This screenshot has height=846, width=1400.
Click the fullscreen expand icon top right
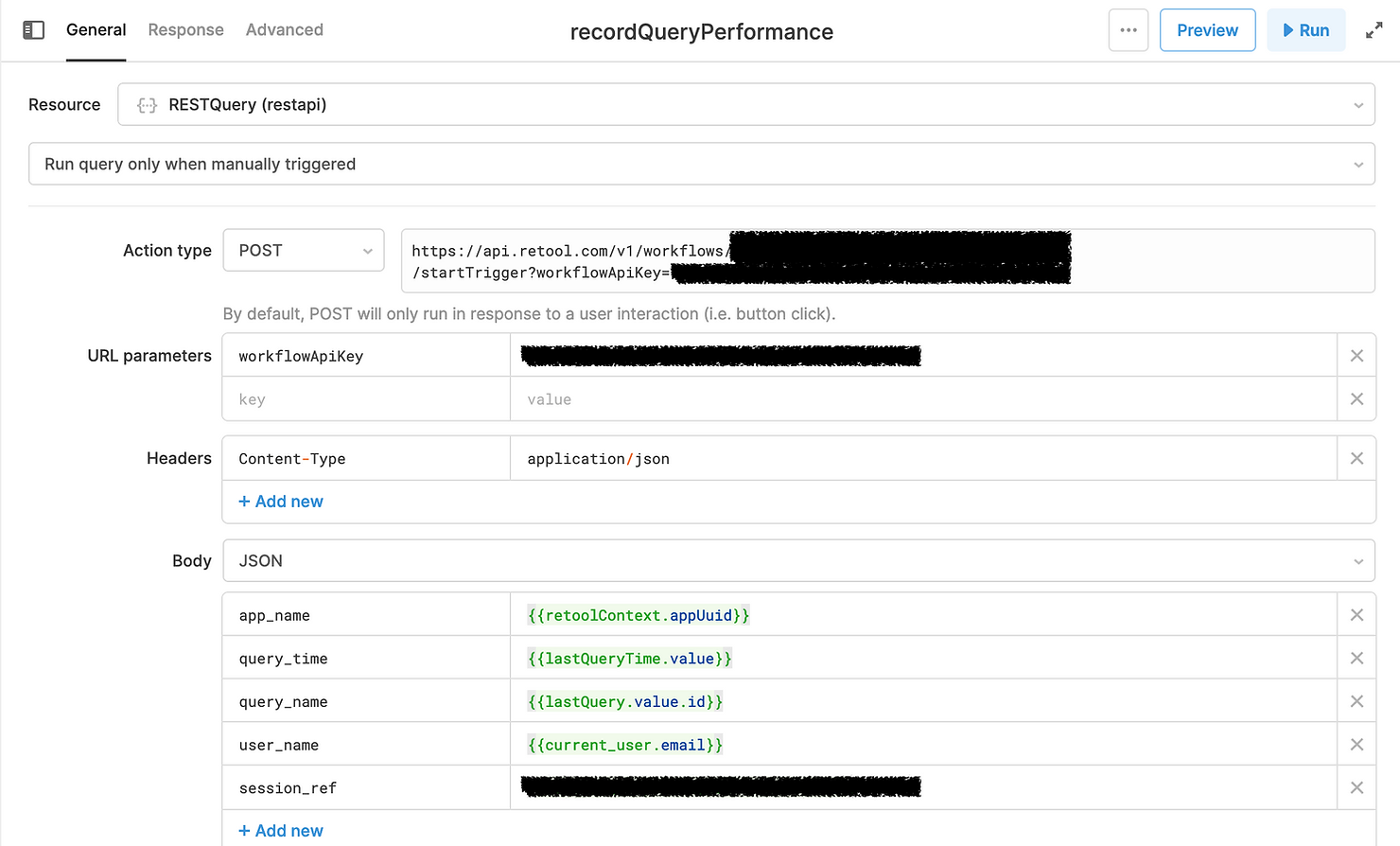(1374, 29)
